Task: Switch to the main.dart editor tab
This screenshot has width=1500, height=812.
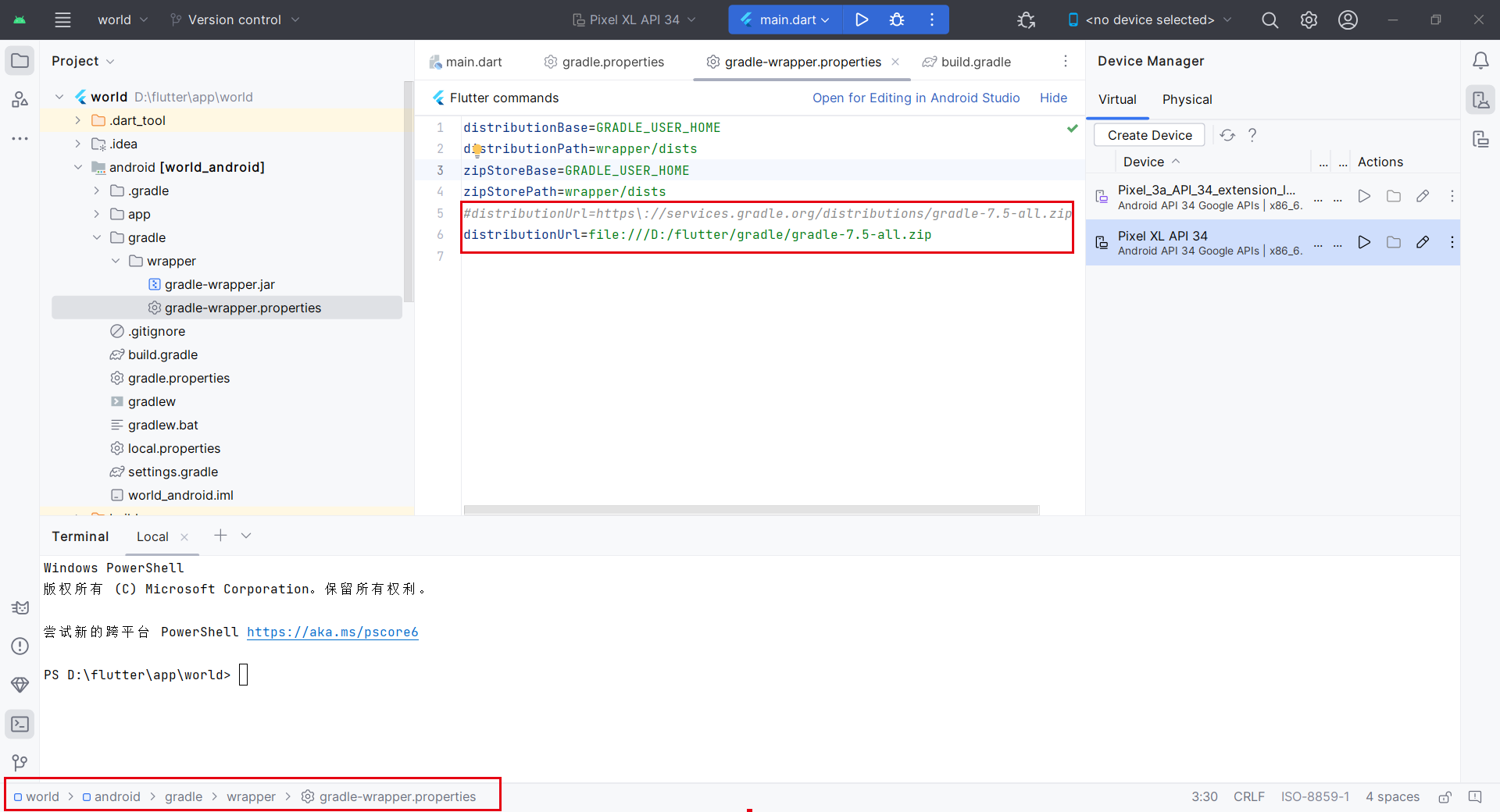Action: click(466, 62)
